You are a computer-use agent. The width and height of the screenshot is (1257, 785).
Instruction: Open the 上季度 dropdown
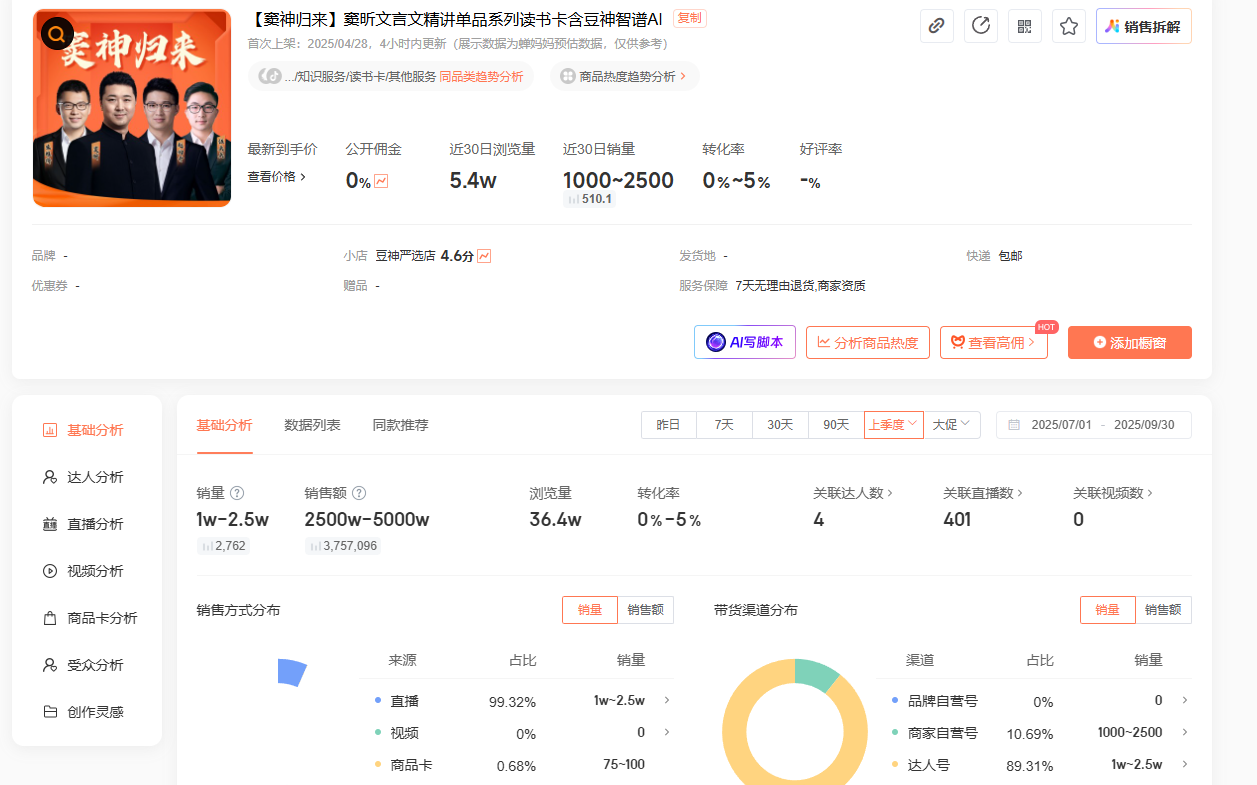893,425
